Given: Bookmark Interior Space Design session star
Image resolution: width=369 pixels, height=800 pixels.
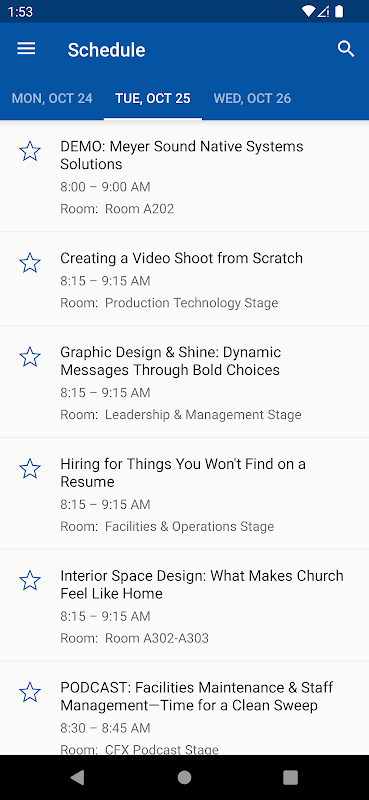Looking at the screenshot, I should [x=30, y=581].
